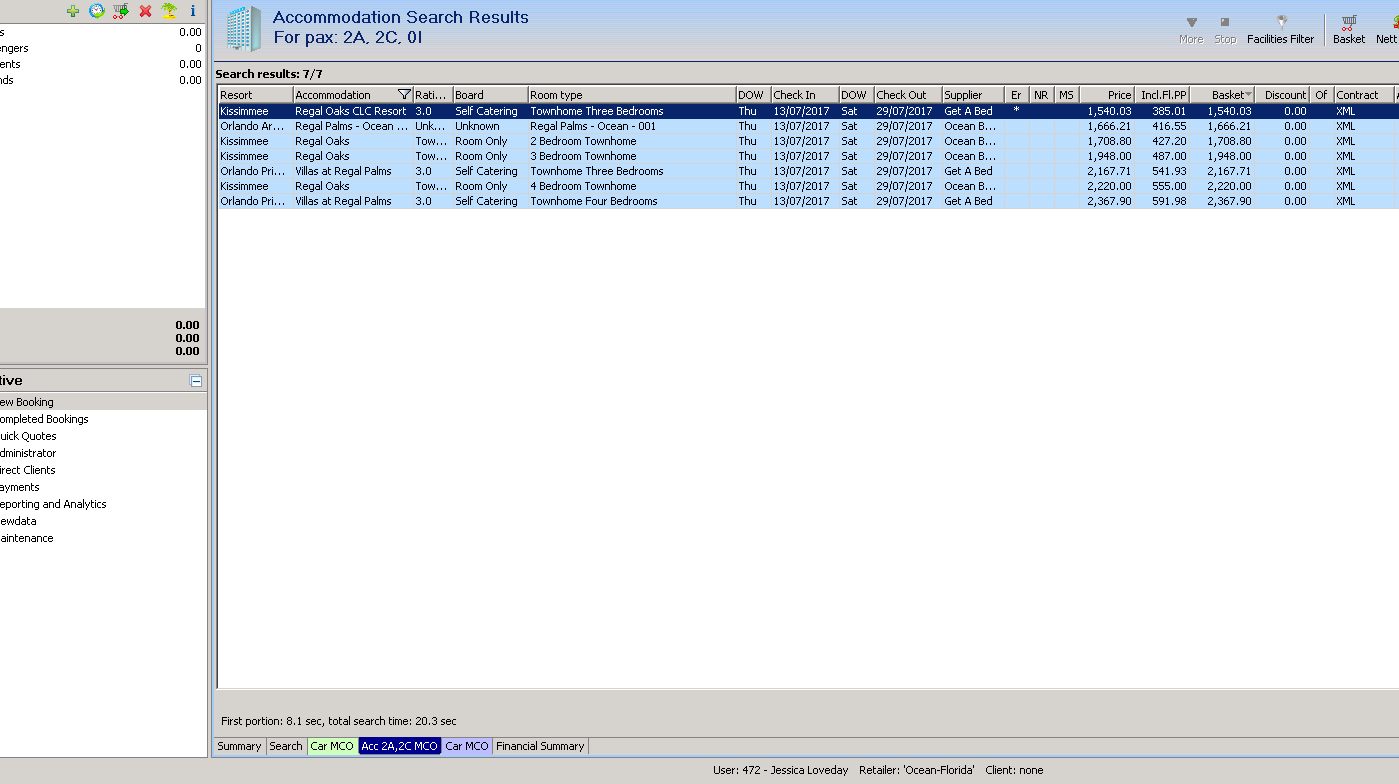Sort by the Board column header
Viewport: 1399px width, 784px height.
490,95
